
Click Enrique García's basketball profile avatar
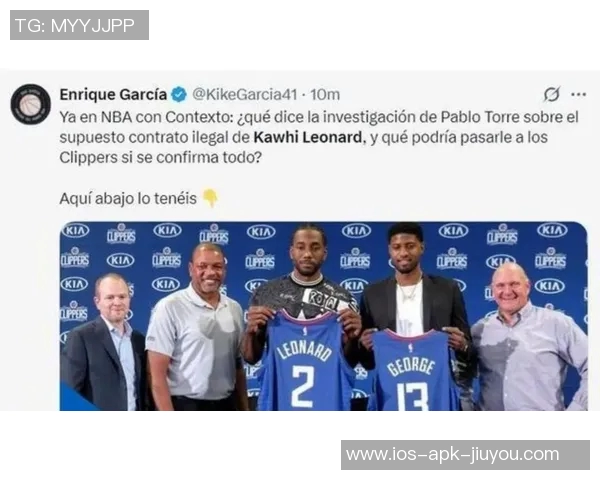click(x=31, y=104)
